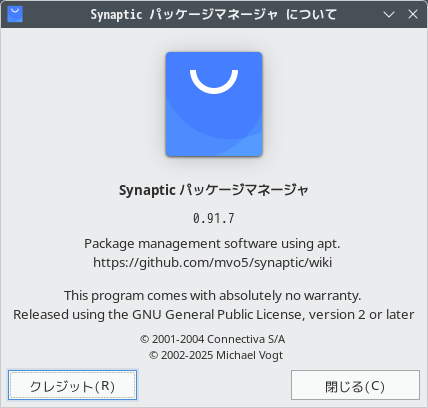Click 'Package management software using apt.' text
This screenshot has height=408, width=428.
point(212,244)
